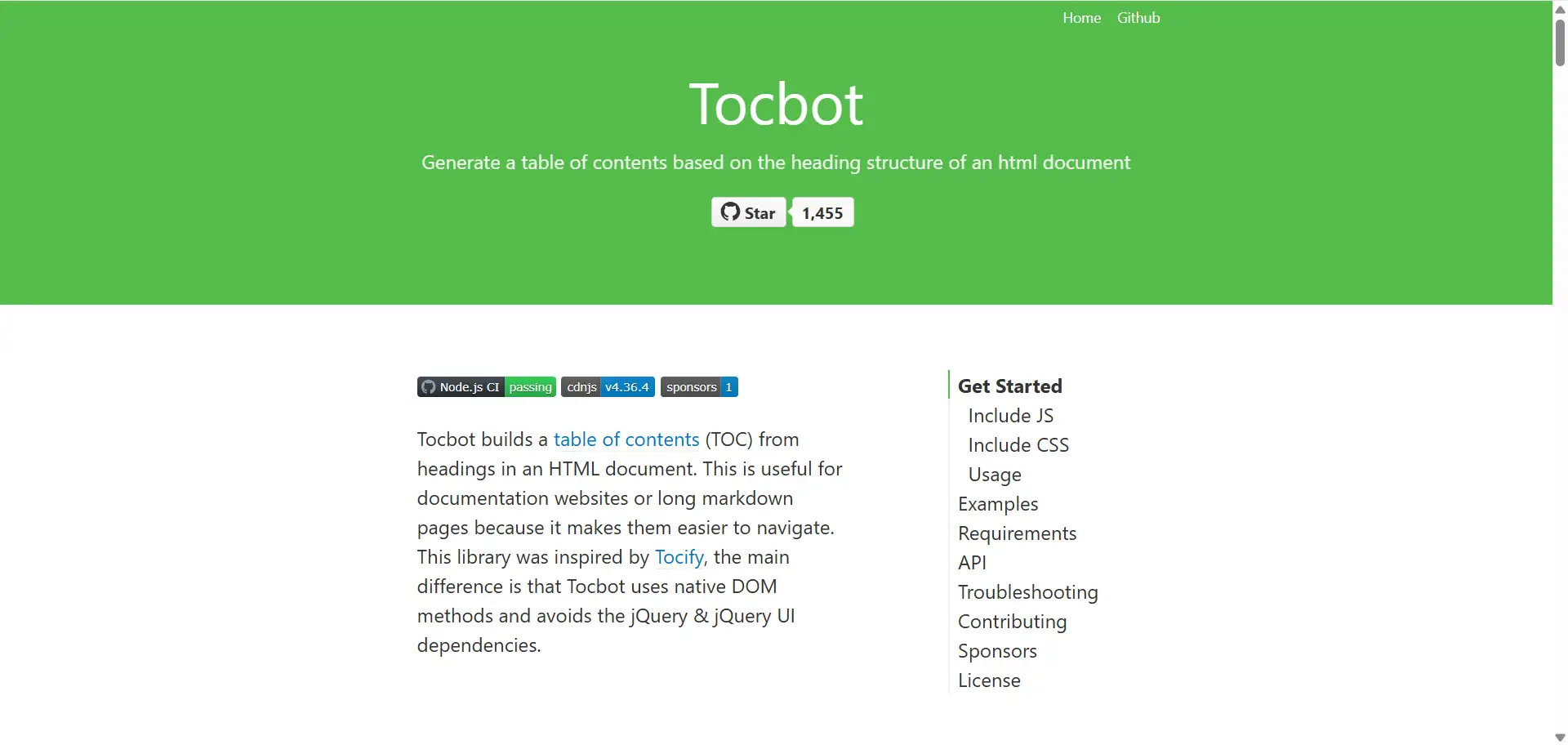Click the scrollbar up arrow
The width and height of the screenshot is (1568, 745).
(1560, 8)
